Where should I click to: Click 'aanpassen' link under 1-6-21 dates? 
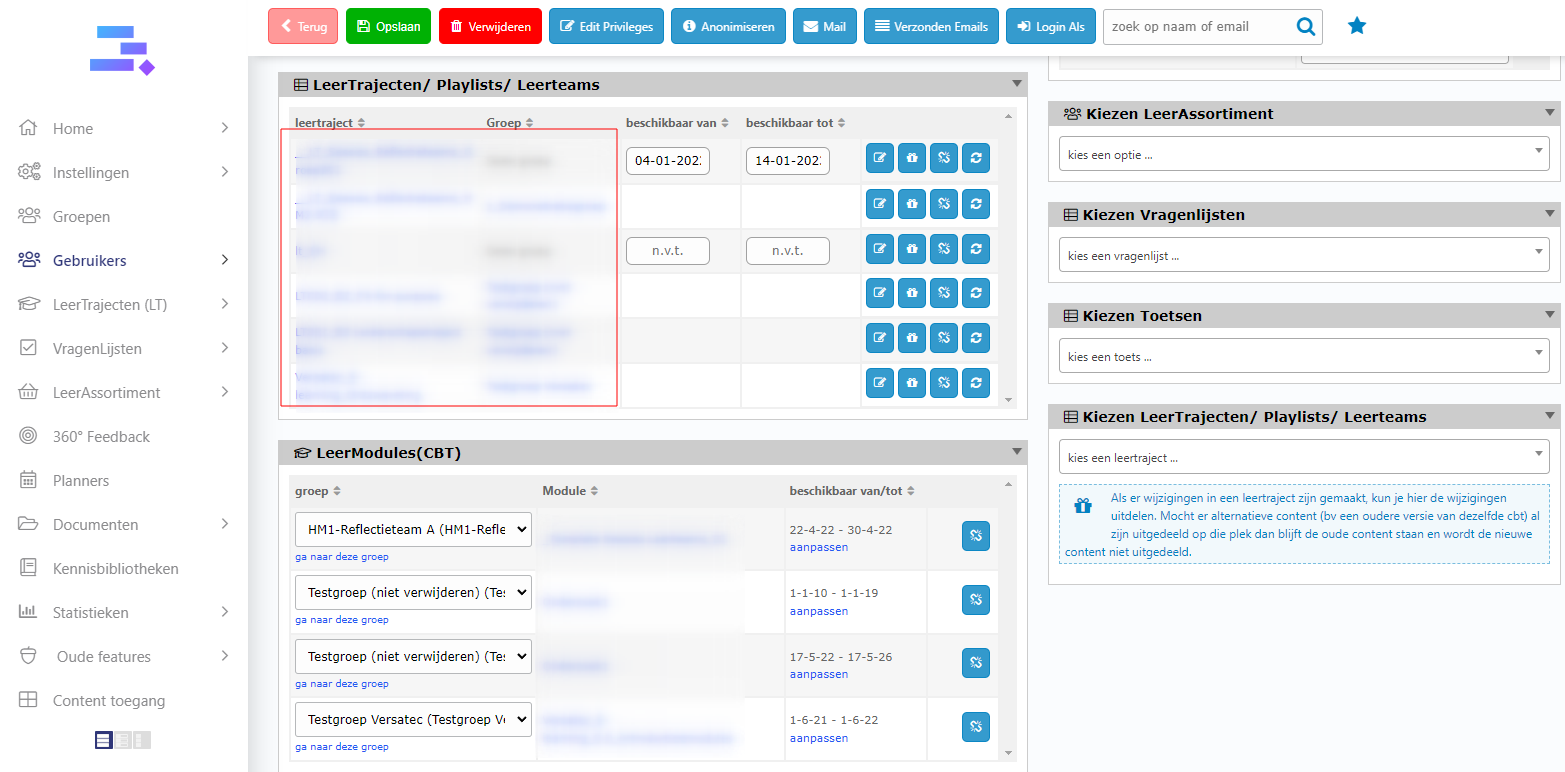coord(818,739)
